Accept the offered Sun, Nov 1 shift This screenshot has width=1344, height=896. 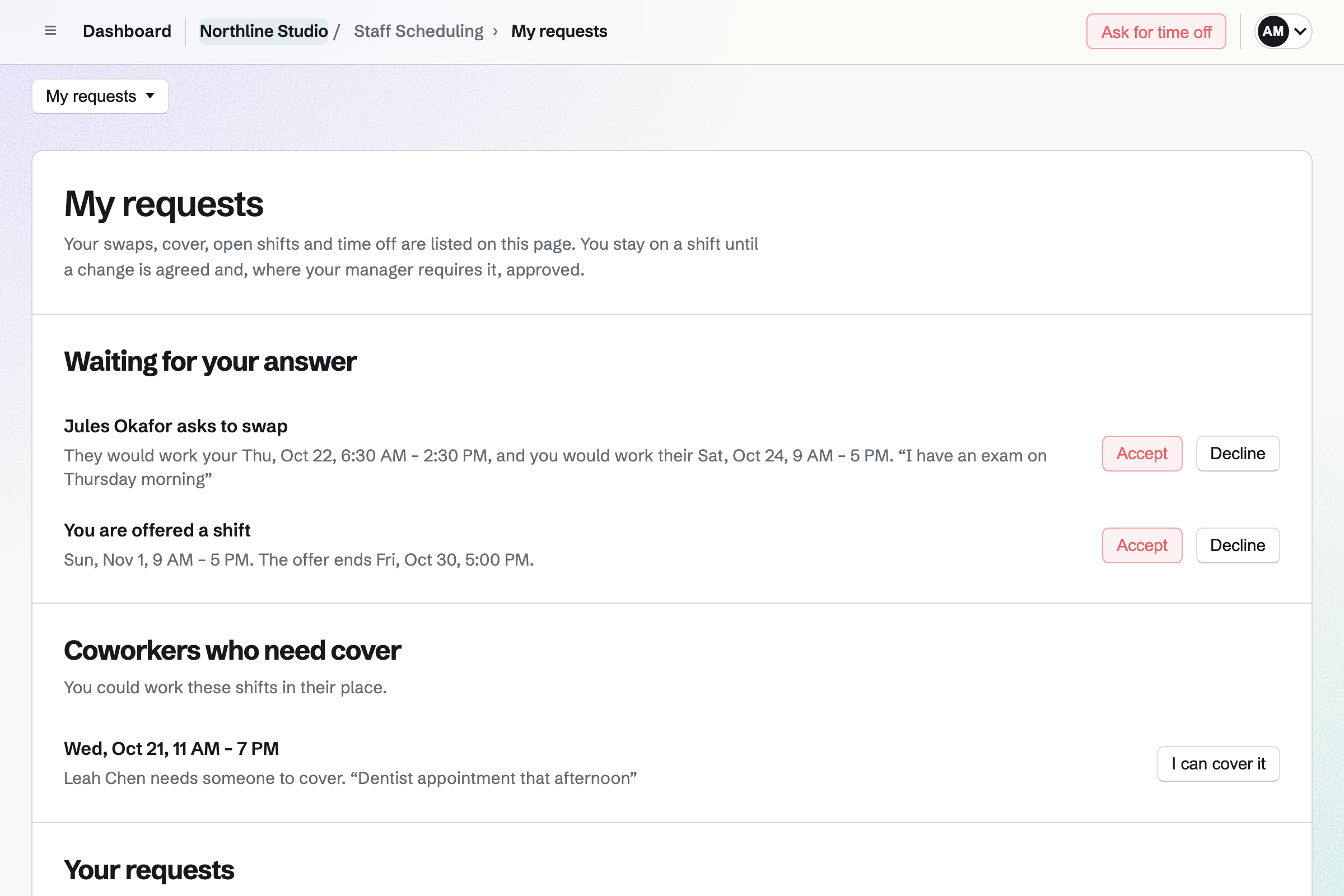[x=1142, y=545]
